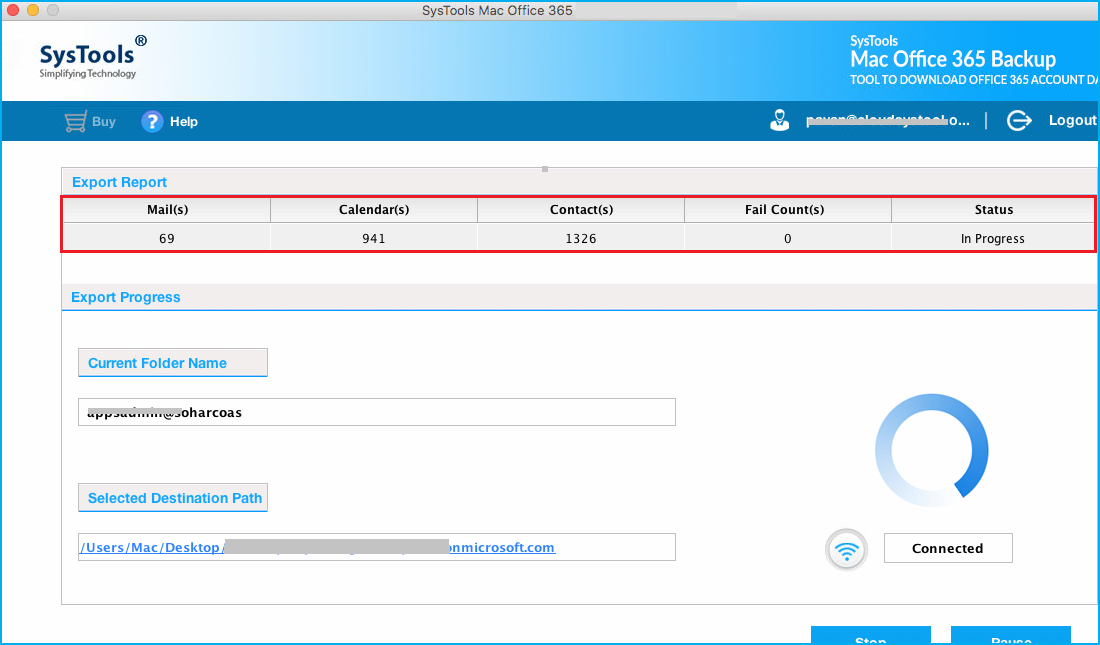Image resolution: width=1100 pixels, height=645 pixels.
Task: Open the Help text link
Action: [184, 121]
